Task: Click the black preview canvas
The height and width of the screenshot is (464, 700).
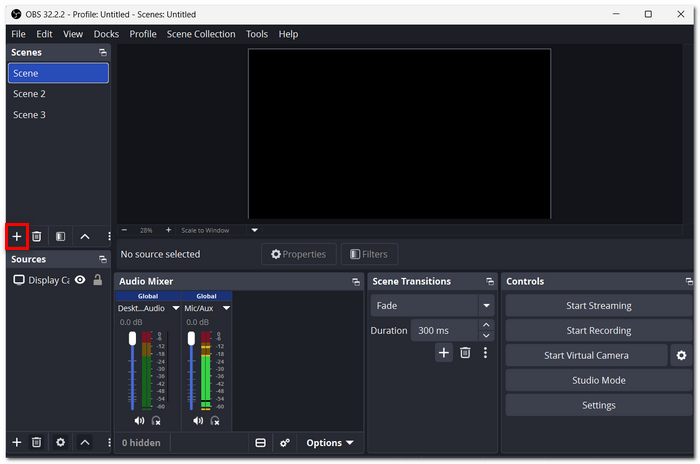Action: 400,134
